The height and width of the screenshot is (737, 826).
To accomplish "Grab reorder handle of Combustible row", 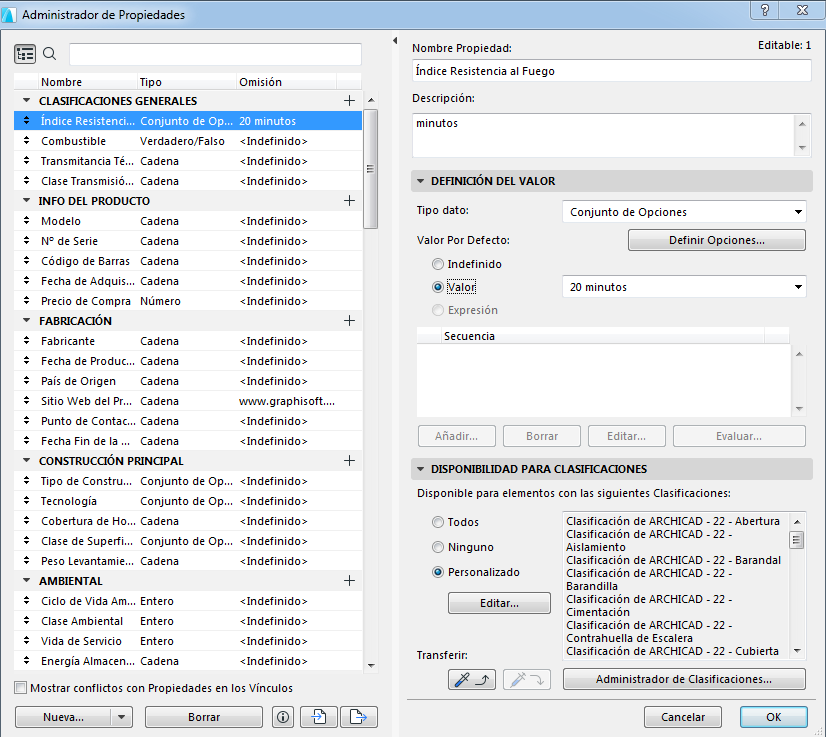I will coord(26,141).
